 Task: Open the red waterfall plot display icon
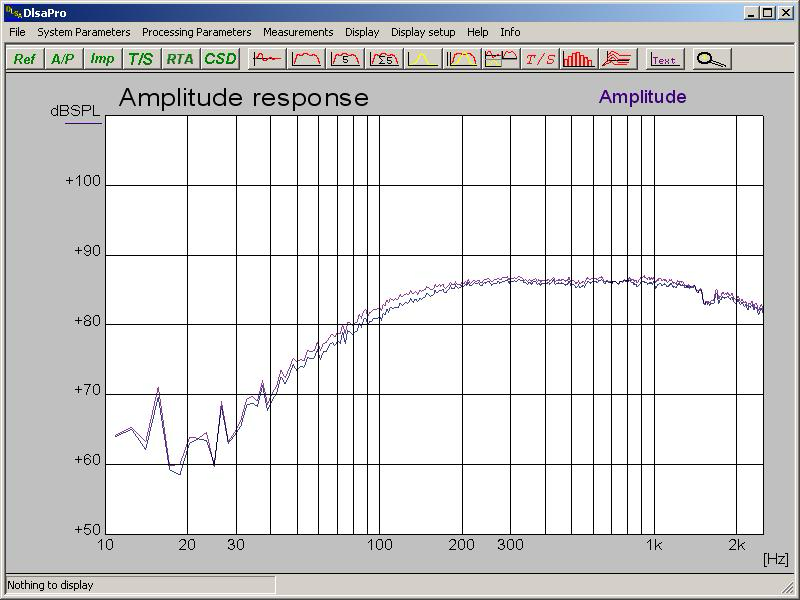point(618,59)
